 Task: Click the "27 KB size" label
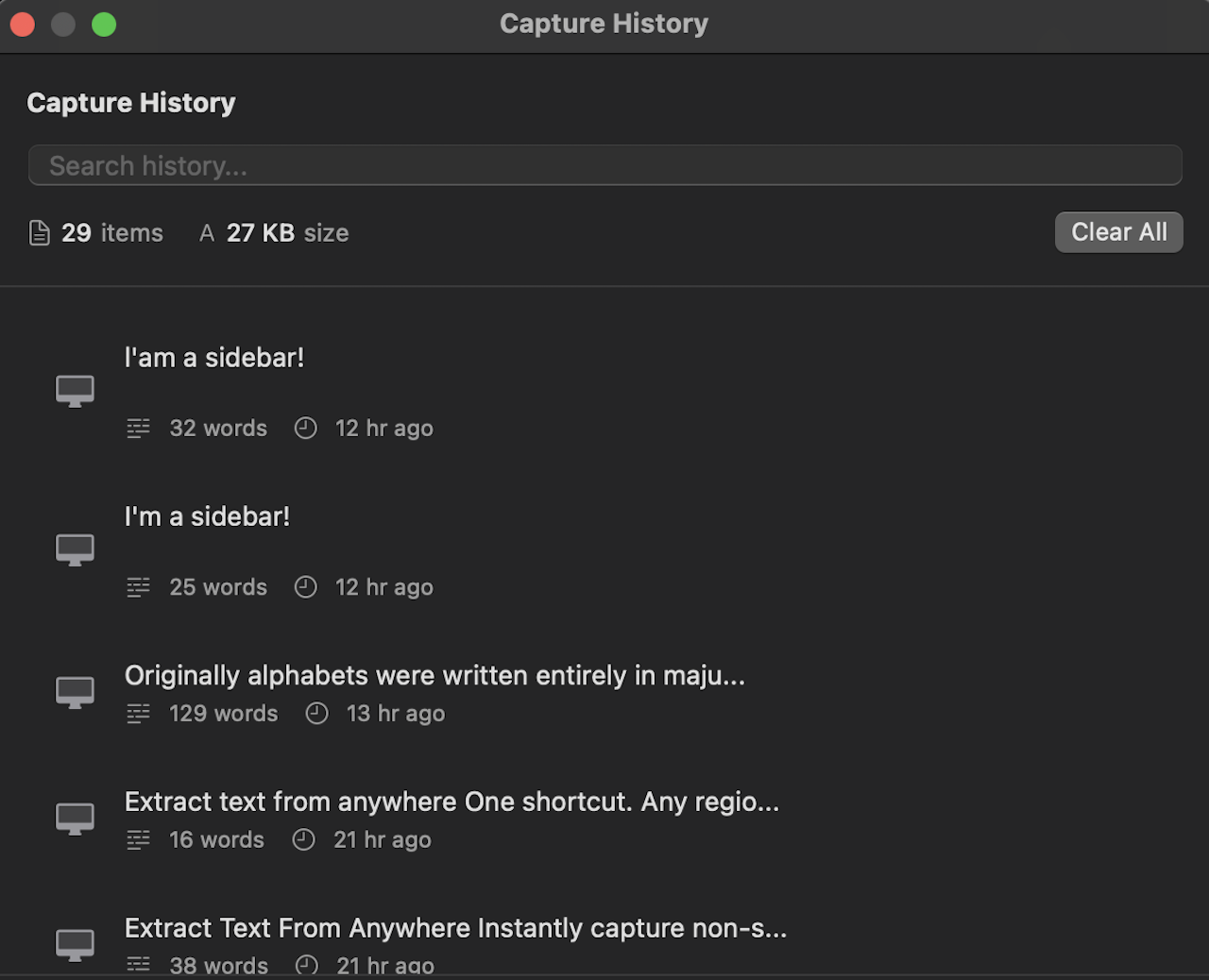[x=287, y=232]
